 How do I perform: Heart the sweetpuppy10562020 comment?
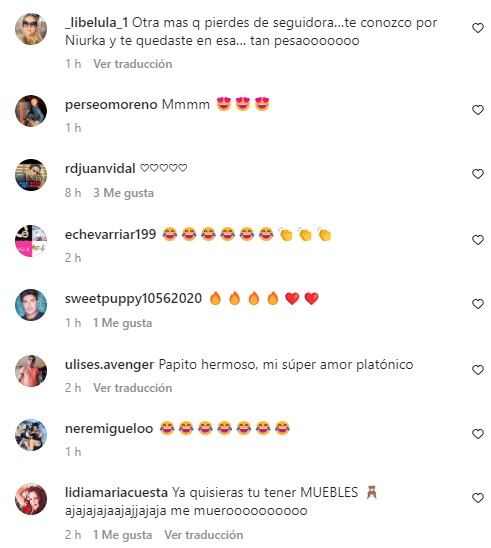(x=478, y=304)
